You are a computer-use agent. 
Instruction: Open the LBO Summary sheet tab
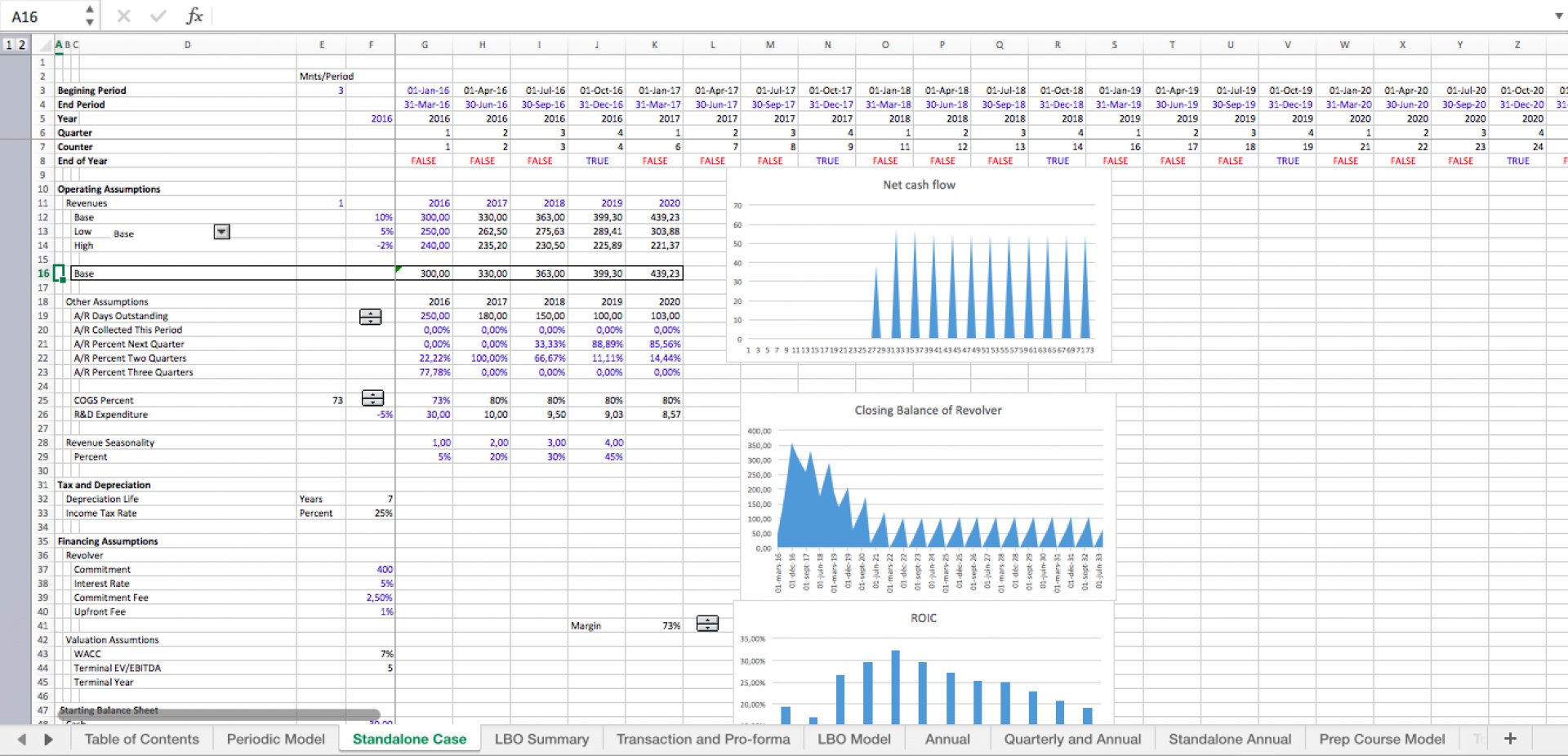(541, 739)
